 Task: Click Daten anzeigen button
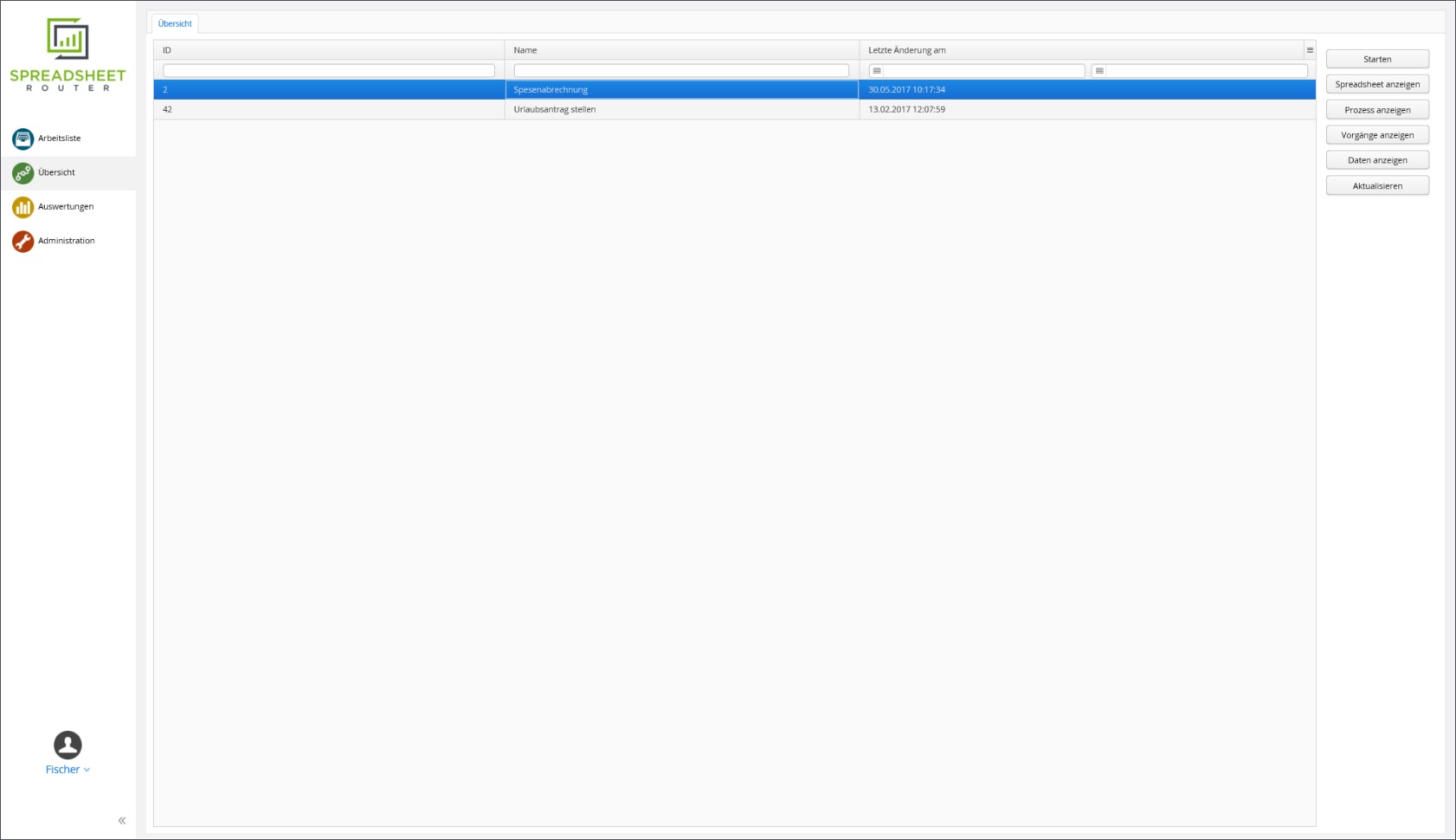(1377, 160)
